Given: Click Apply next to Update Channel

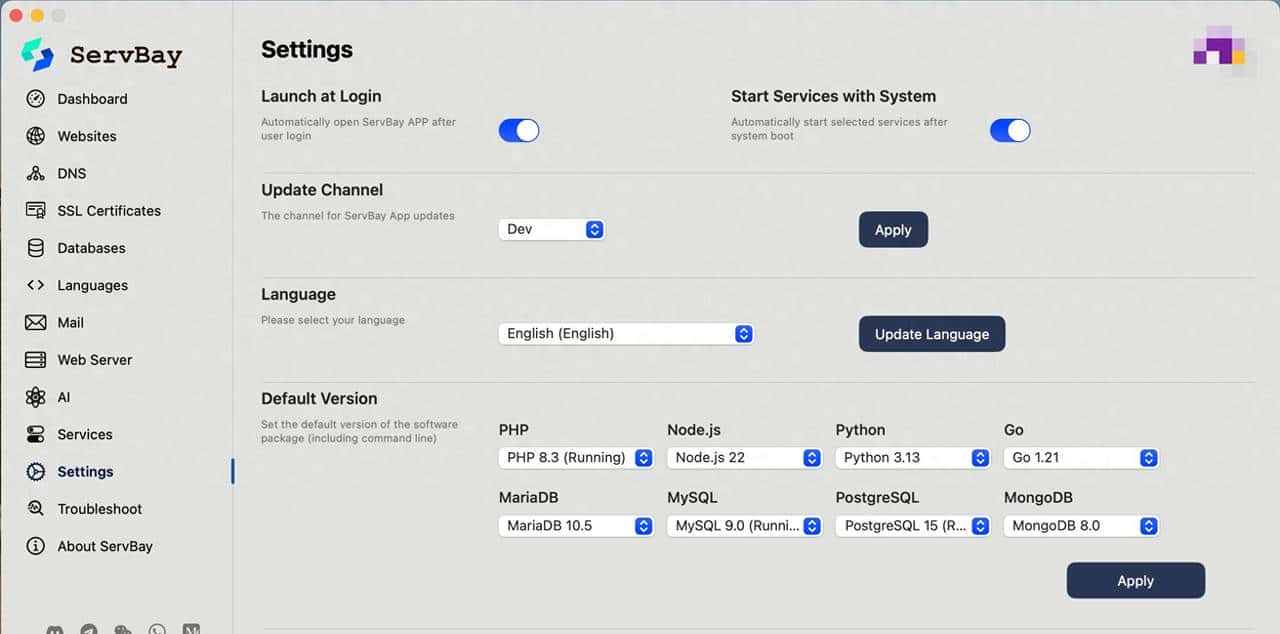Looking at the screenshot, I should pos(893,230).
